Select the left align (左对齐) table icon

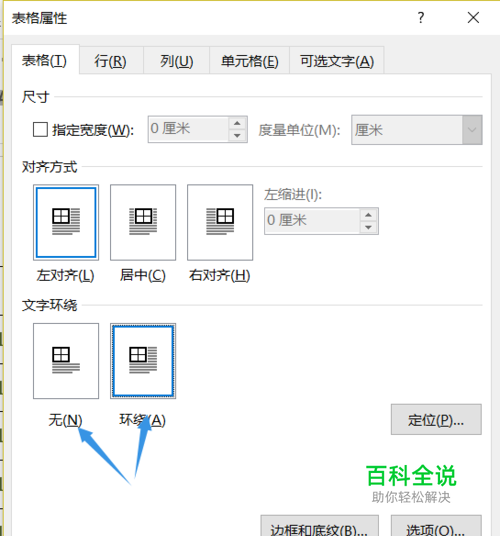66,222
